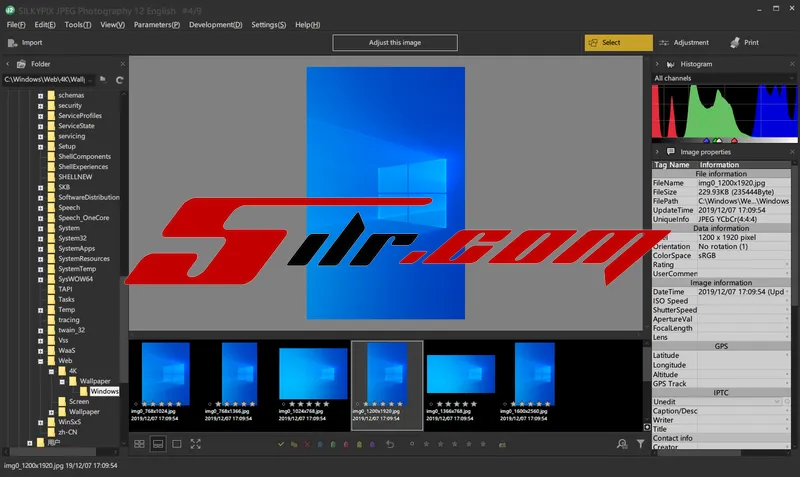The image size is (800, 477).
Task: Click the thumbnail search icon
Action: point(622,443)
